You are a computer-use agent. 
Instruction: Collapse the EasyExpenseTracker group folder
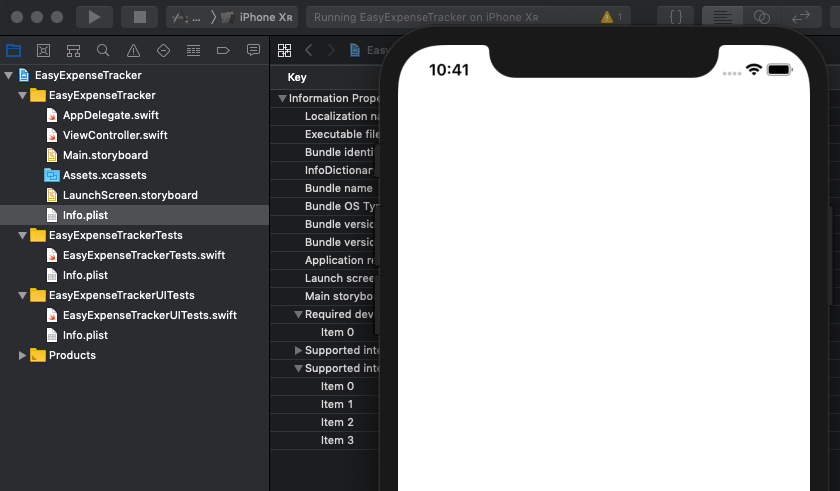(x=22, y=96)
